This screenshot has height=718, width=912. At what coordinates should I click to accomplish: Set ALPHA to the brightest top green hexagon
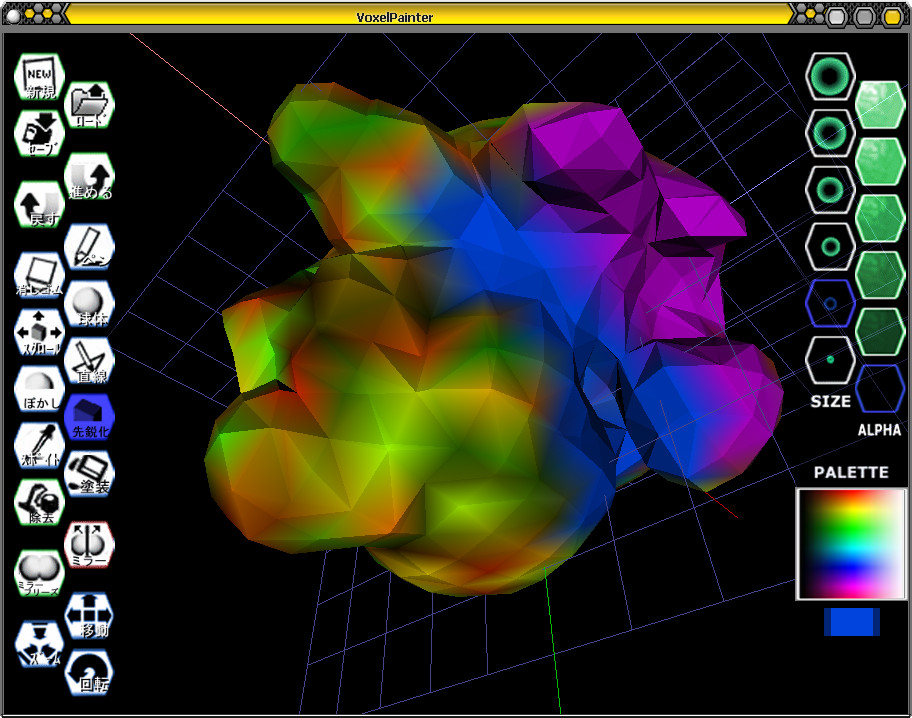pos(881,105)
